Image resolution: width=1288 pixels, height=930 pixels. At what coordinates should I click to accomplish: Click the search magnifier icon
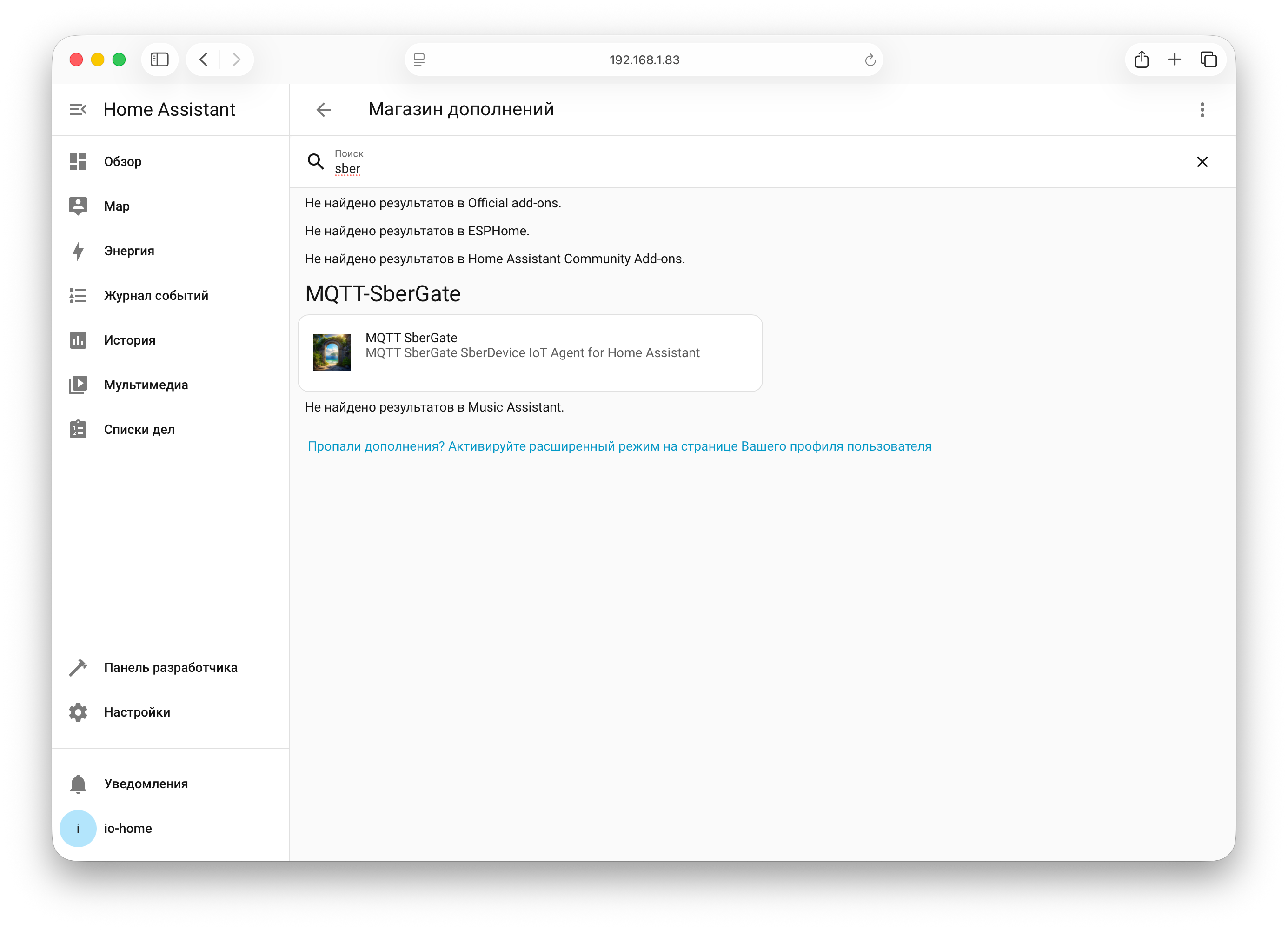pos(316,161)
